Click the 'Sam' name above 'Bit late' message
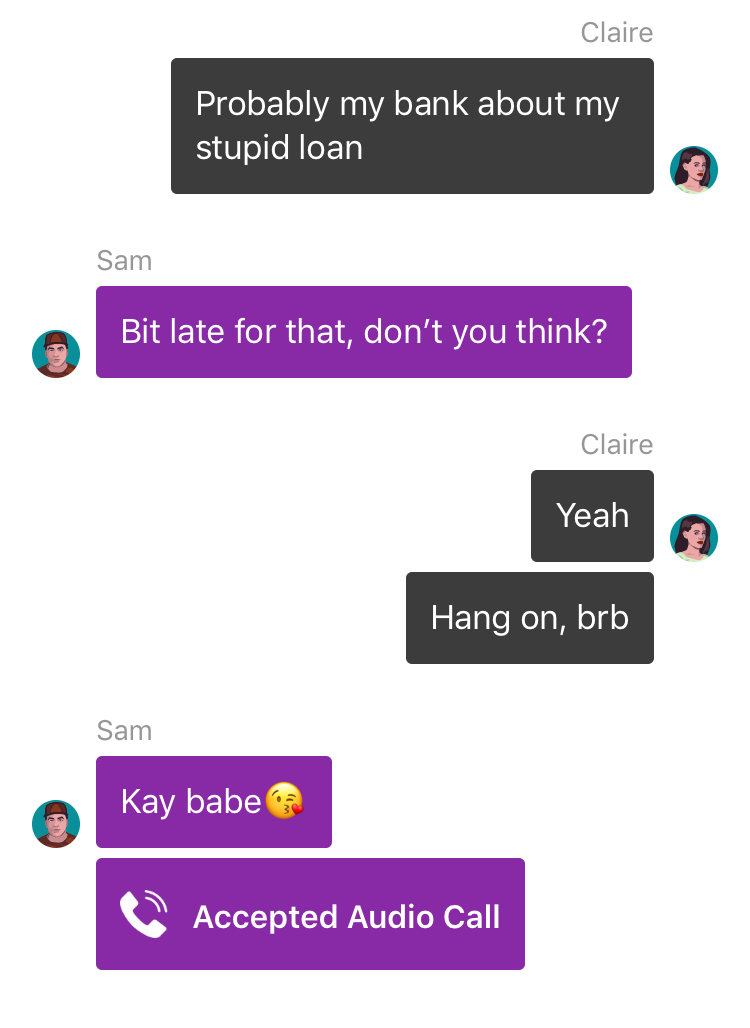This screenshot has height=1028, width=750. (x=125, y=261)
